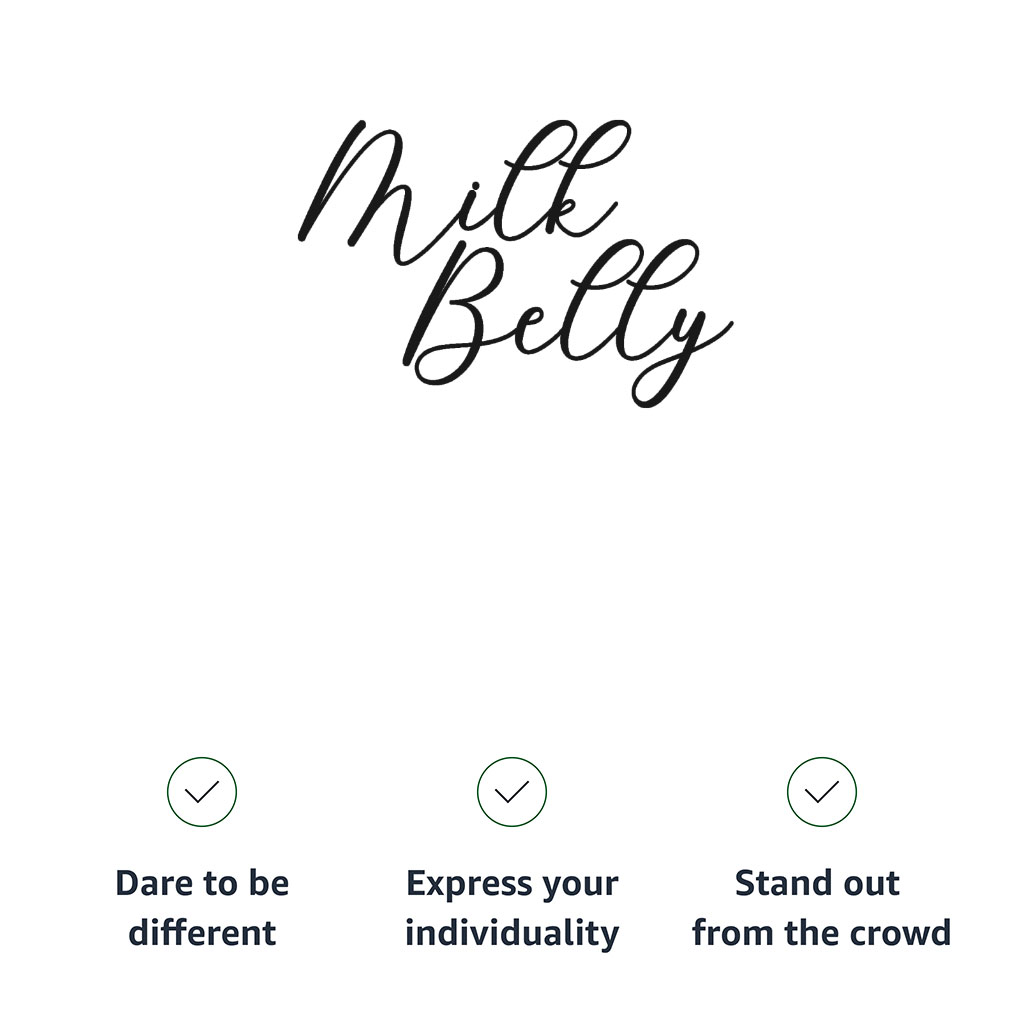Tap the checkmark icon above "Stand out from the crowd"

(822, 792)
